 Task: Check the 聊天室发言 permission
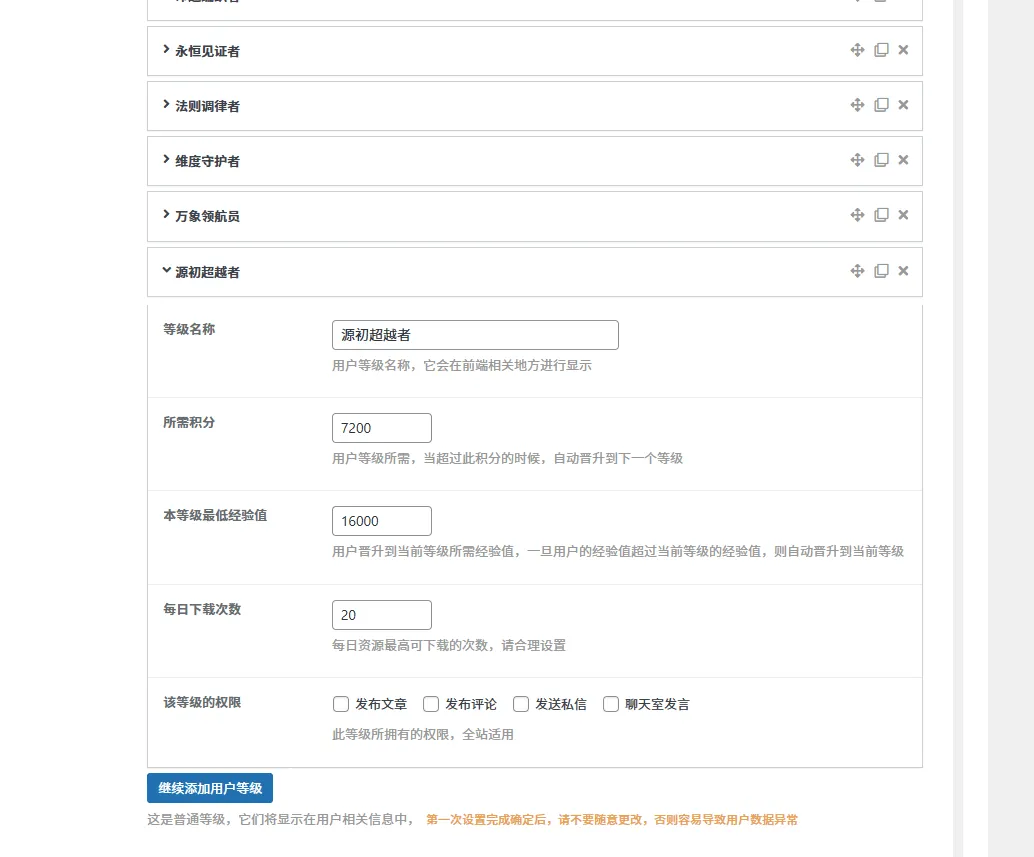coord(611,704)
